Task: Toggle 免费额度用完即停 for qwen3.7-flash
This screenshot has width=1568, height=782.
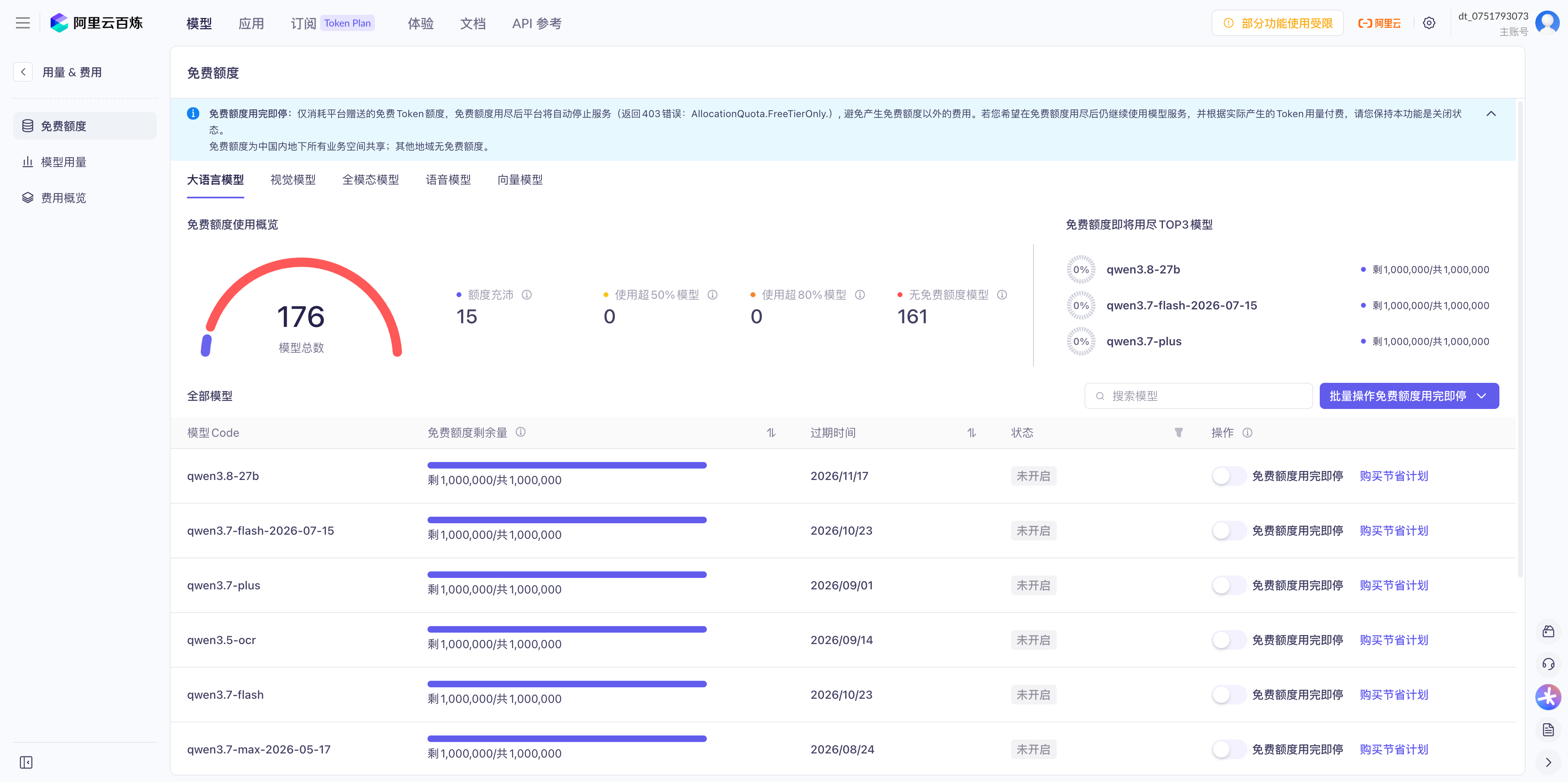Action: pyautogui.click(x=1228, y=695)
